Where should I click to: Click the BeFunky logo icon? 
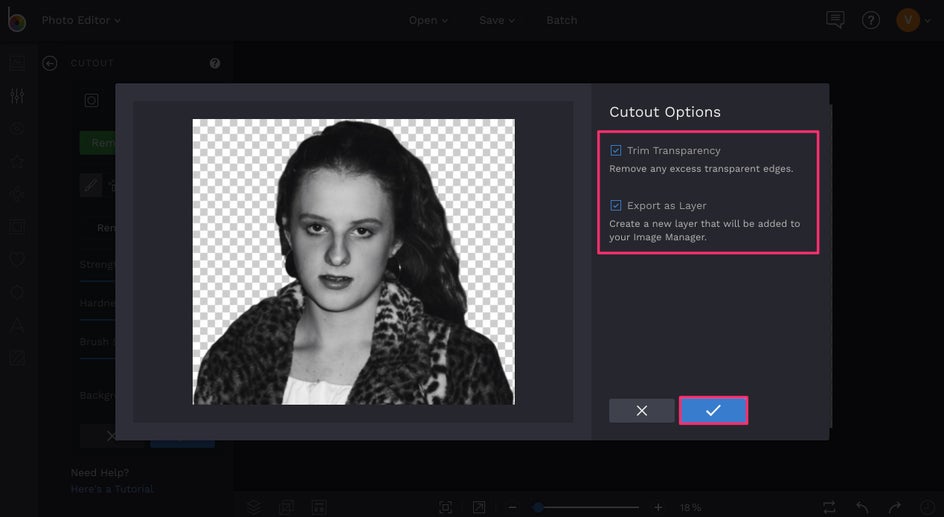click(17, 21)
